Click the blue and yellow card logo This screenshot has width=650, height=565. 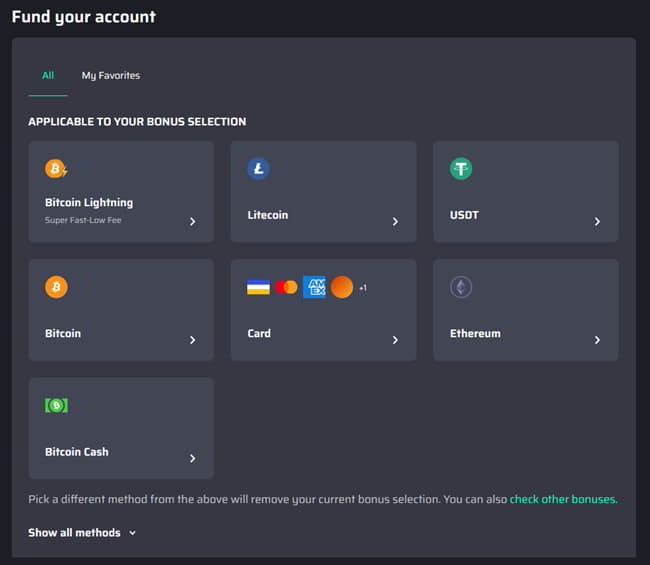coord(258,287)
